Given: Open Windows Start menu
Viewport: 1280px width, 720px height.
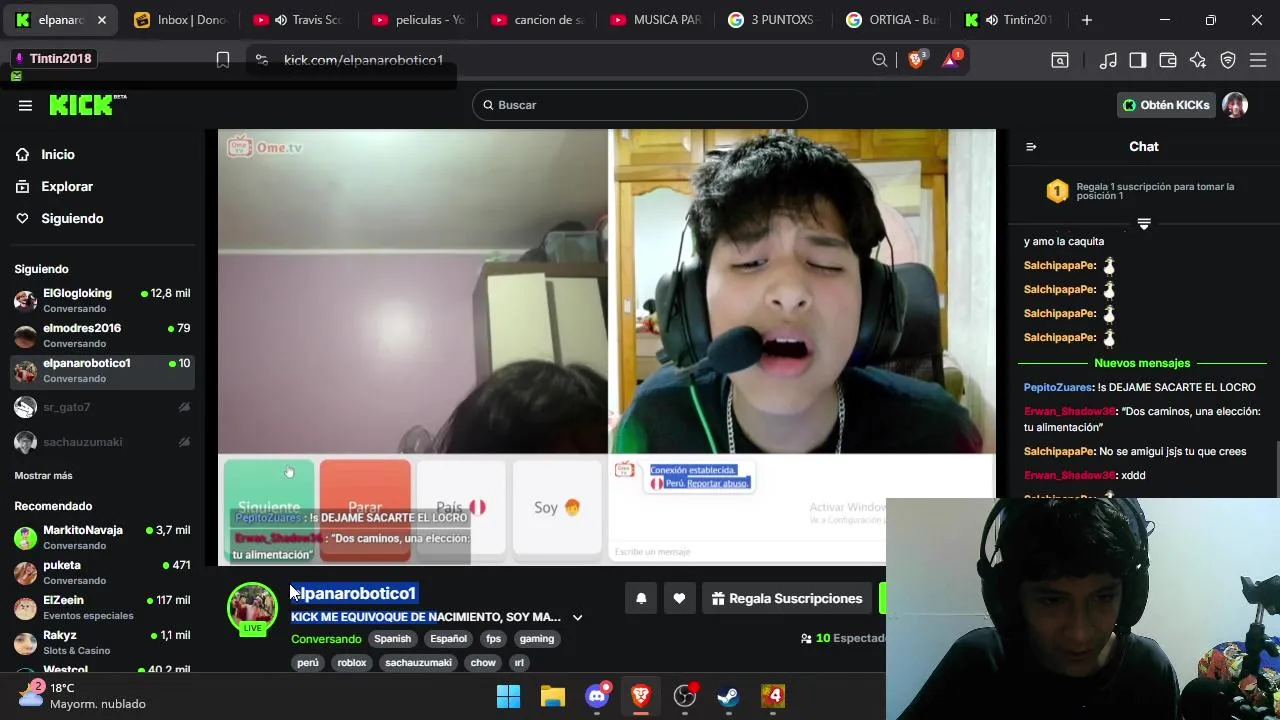Looking at the screenshot, I should 508,696.
